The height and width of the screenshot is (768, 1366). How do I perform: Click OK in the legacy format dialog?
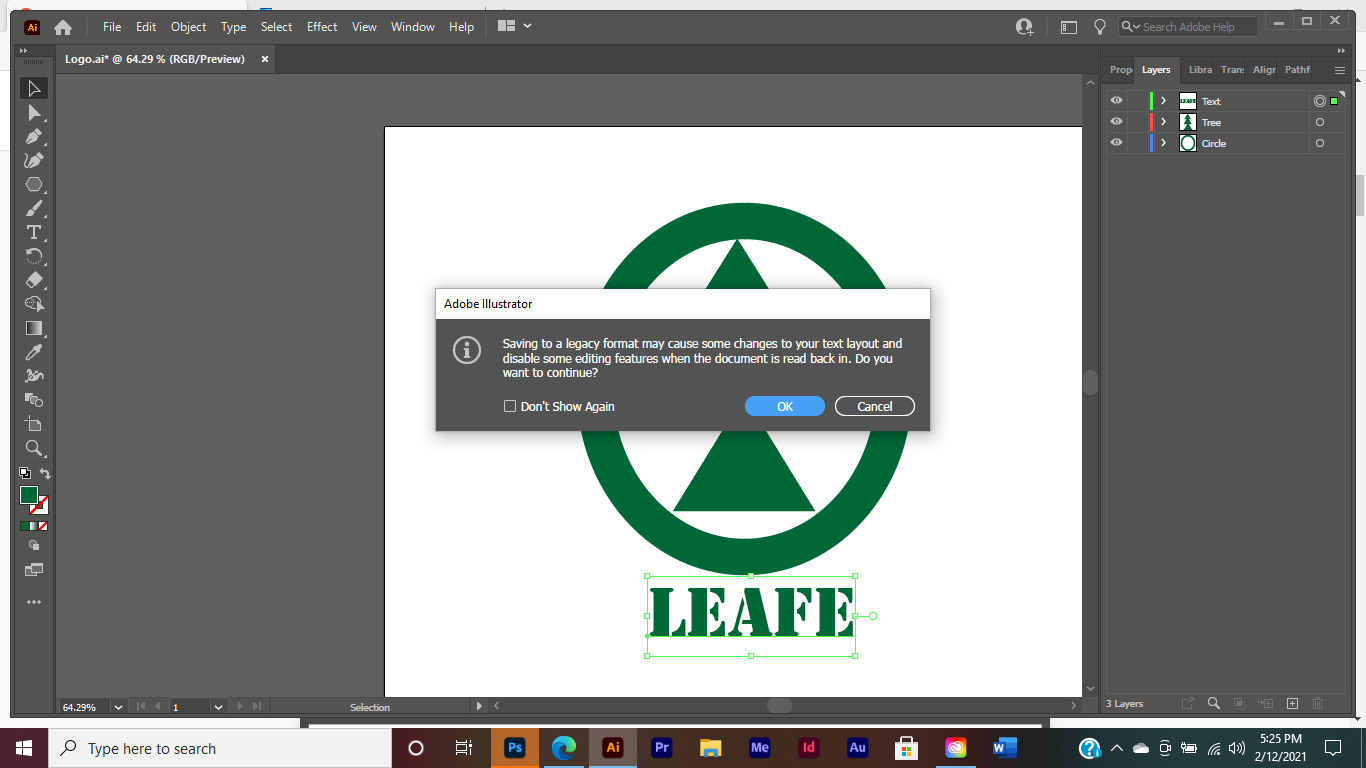coord(784,406)
